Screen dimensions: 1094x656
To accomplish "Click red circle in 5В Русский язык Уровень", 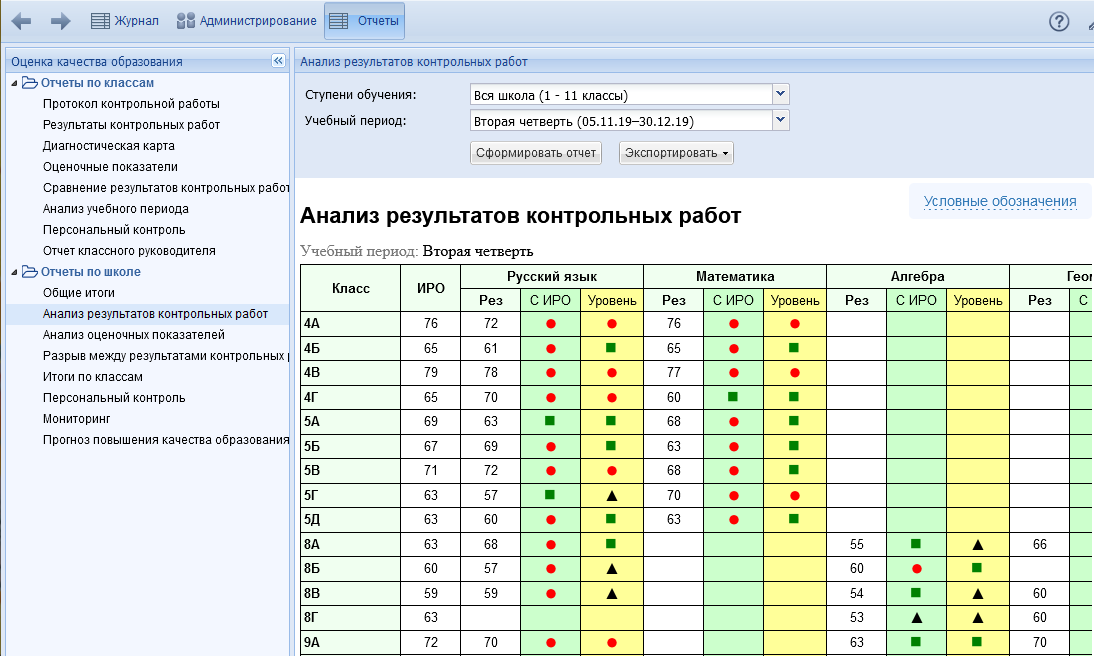I will [x=612, y=471].
